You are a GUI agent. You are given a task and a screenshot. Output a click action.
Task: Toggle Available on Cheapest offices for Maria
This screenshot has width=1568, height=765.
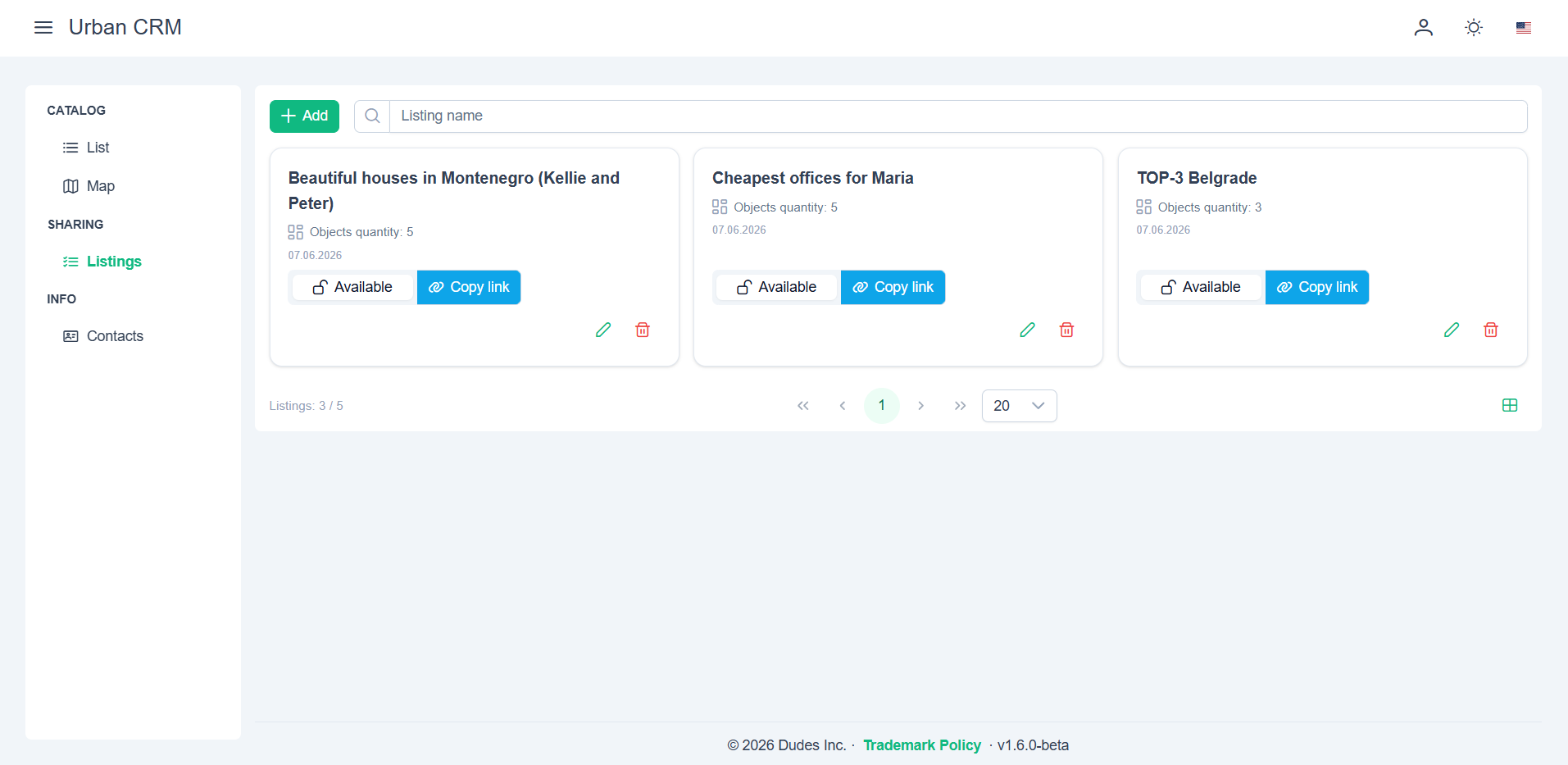777,287
